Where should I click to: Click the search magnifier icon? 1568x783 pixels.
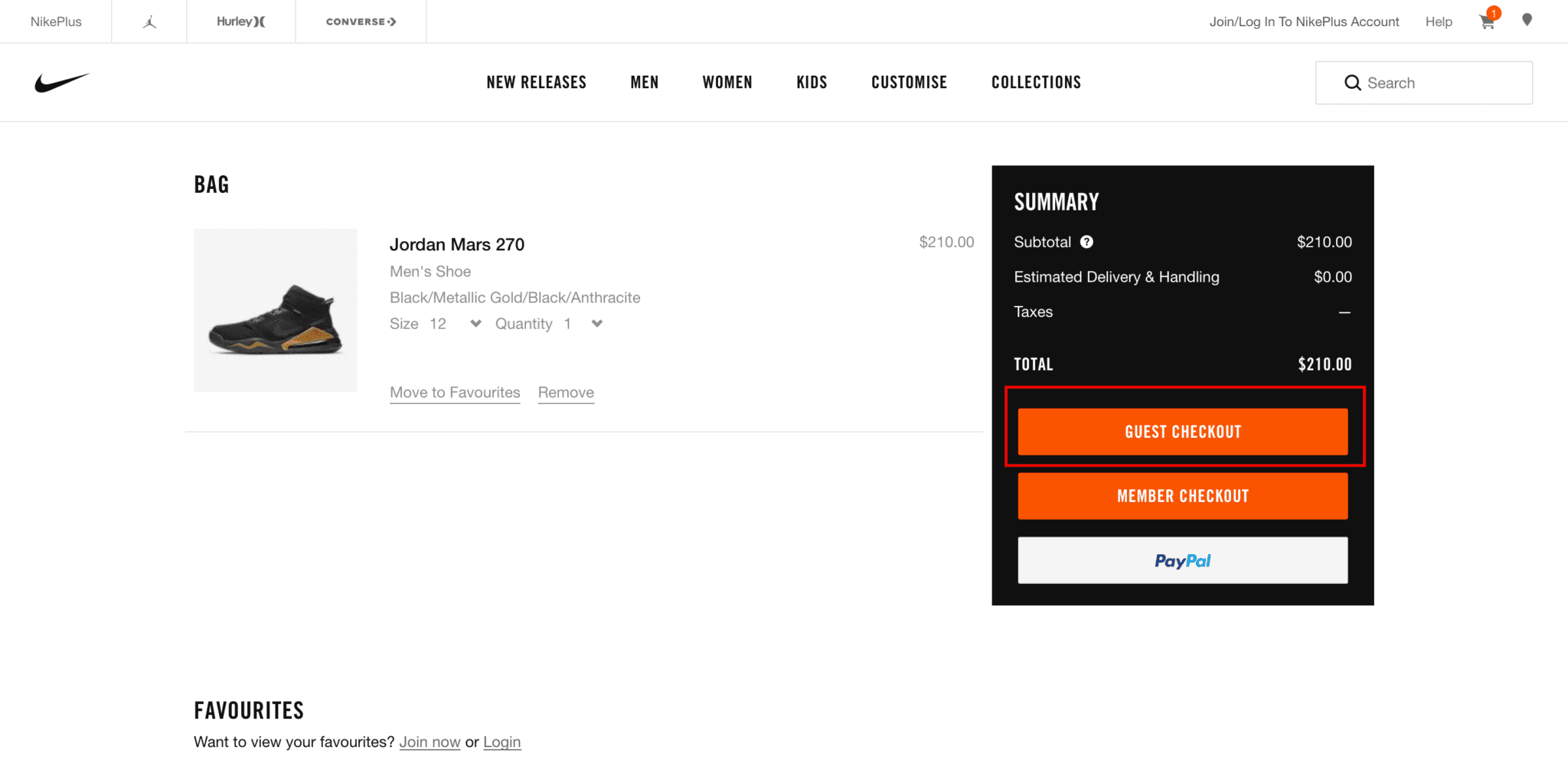(x=1353, y=83)
